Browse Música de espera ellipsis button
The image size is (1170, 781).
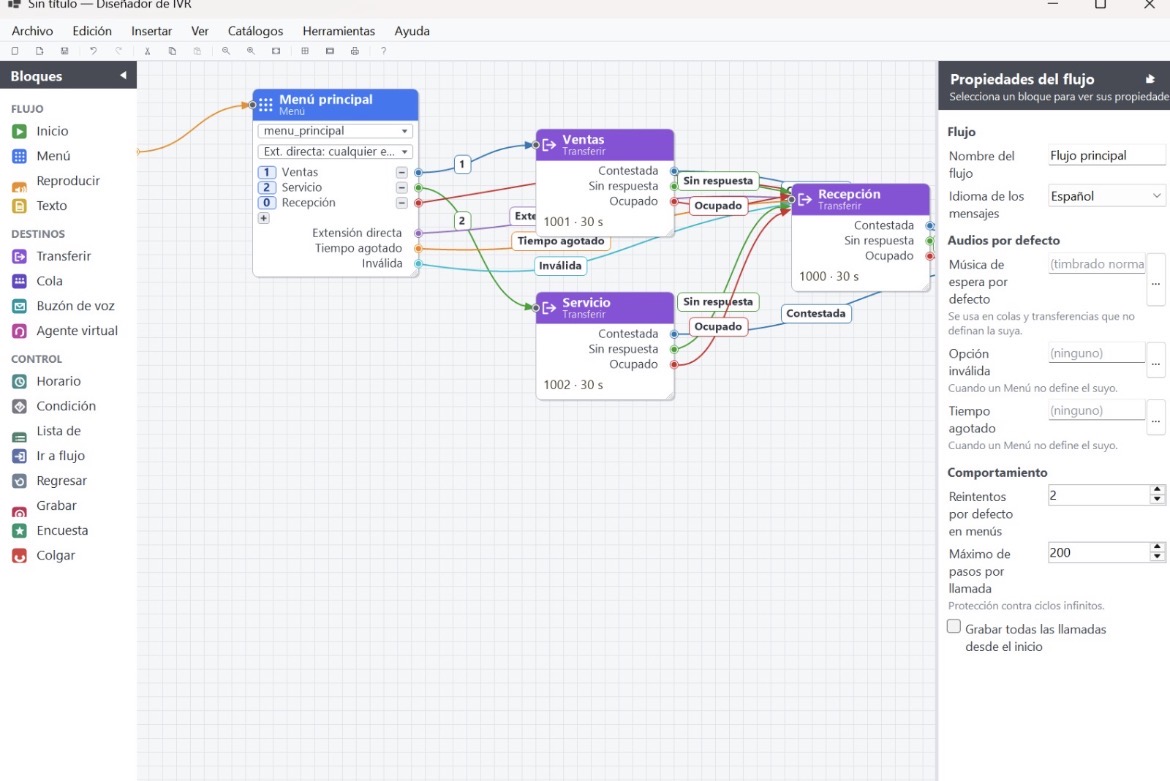click(1156, 281)
